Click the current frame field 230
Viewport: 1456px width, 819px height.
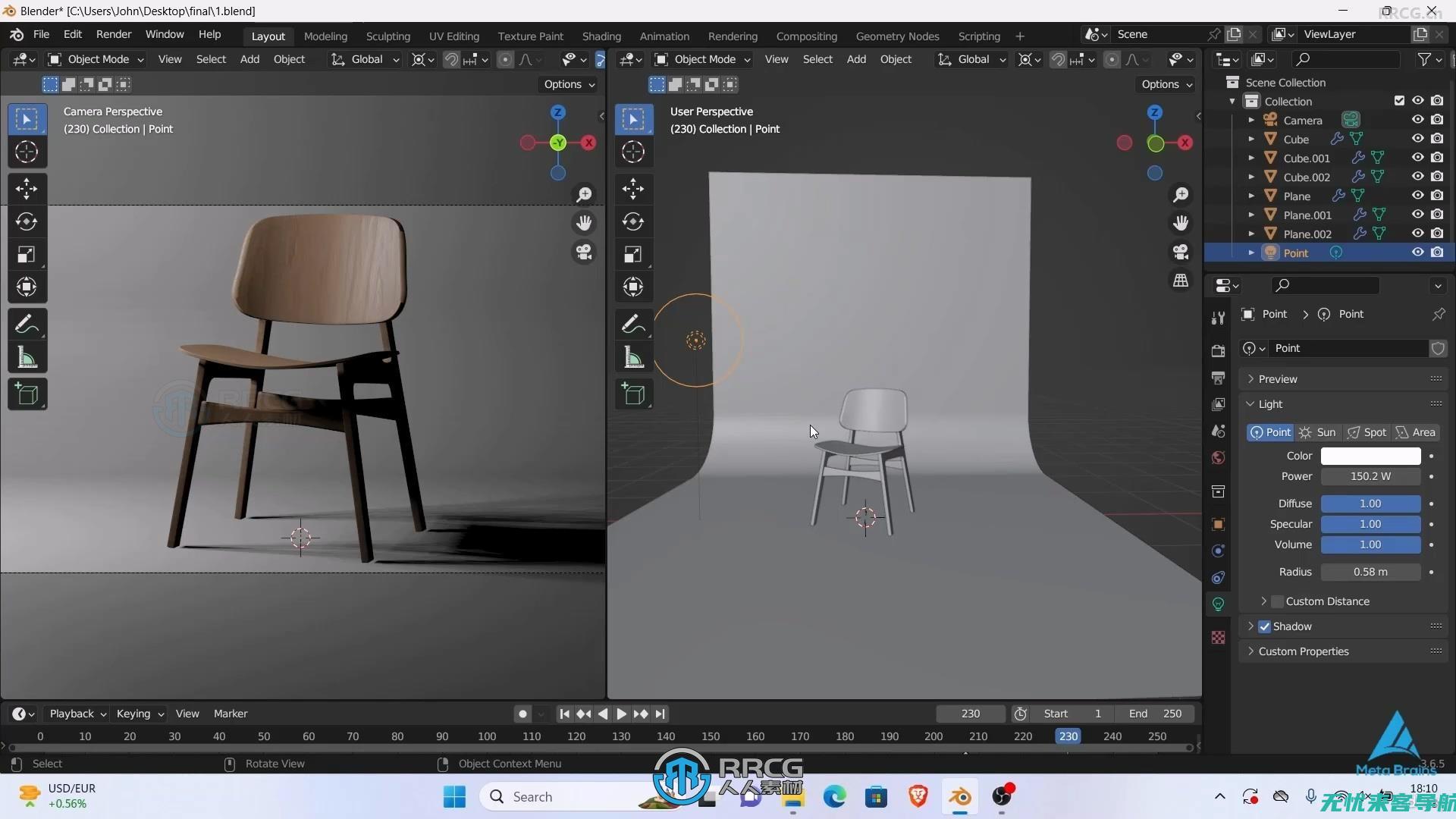[971, 714]
